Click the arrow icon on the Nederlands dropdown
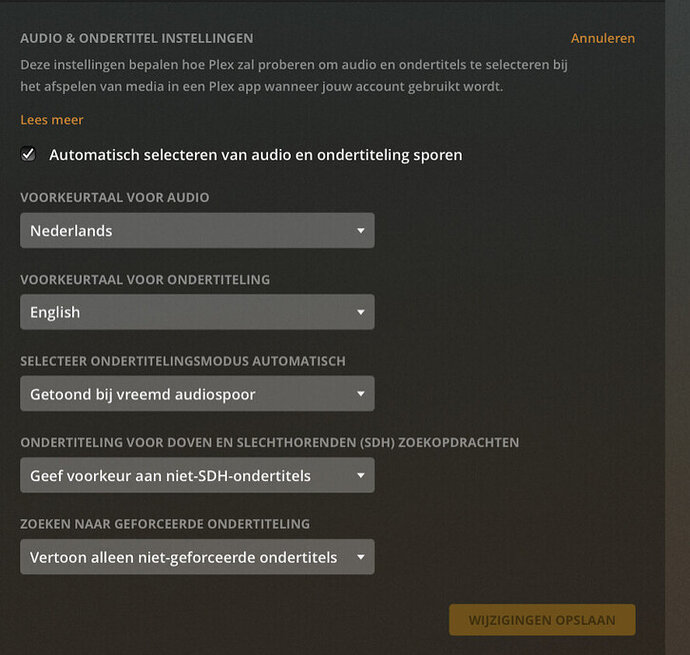 pyautogui.click(x=361, y=231)
